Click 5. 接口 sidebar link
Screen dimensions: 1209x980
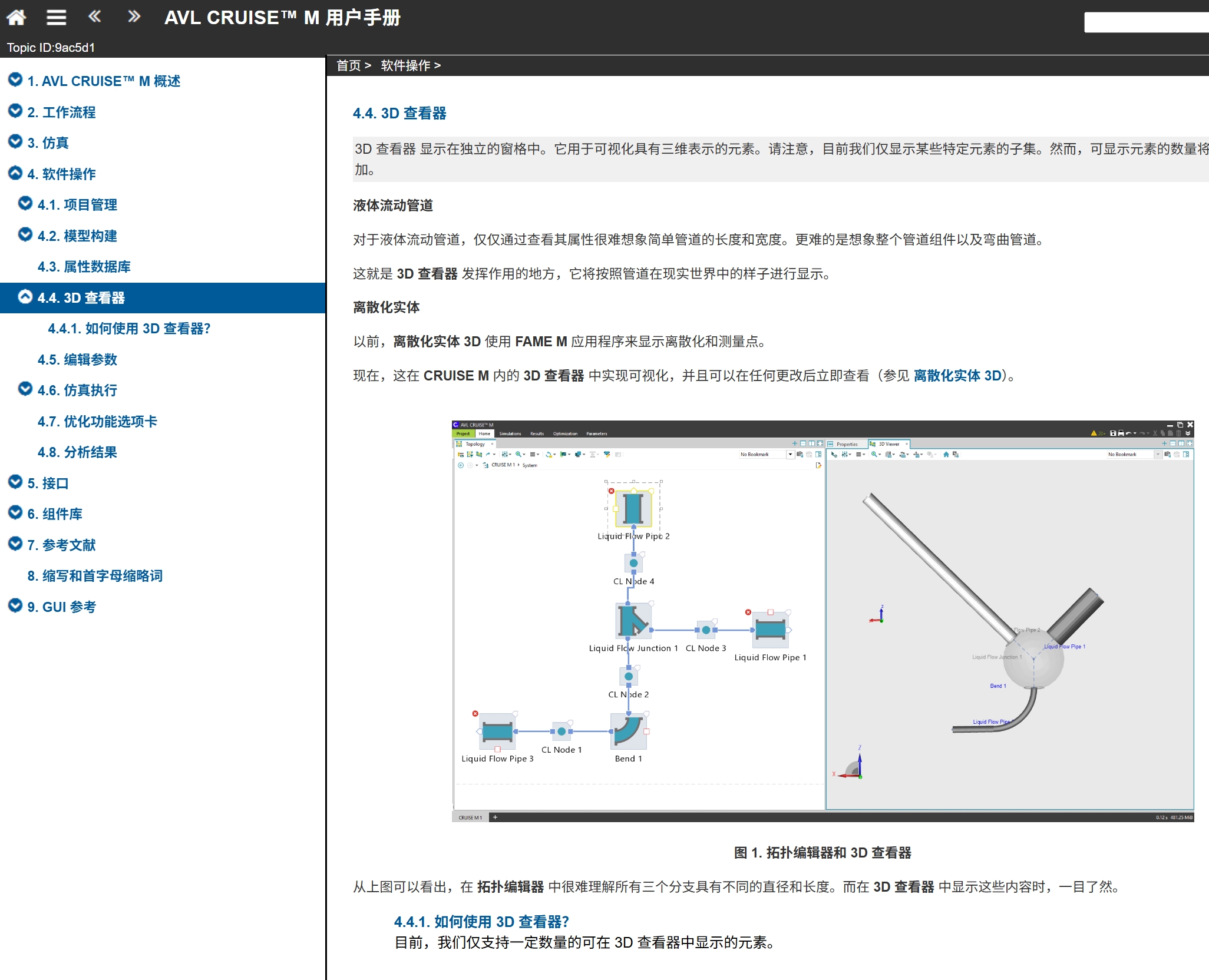48,484
